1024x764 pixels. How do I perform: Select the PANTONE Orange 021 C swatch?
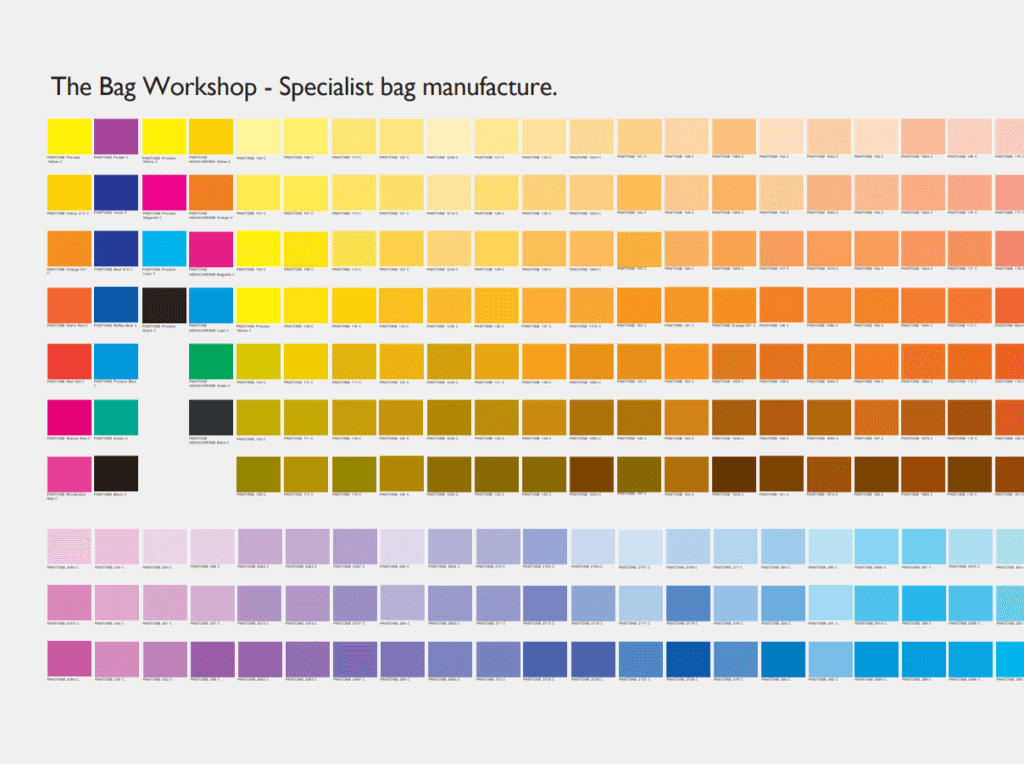coord(67,250)
